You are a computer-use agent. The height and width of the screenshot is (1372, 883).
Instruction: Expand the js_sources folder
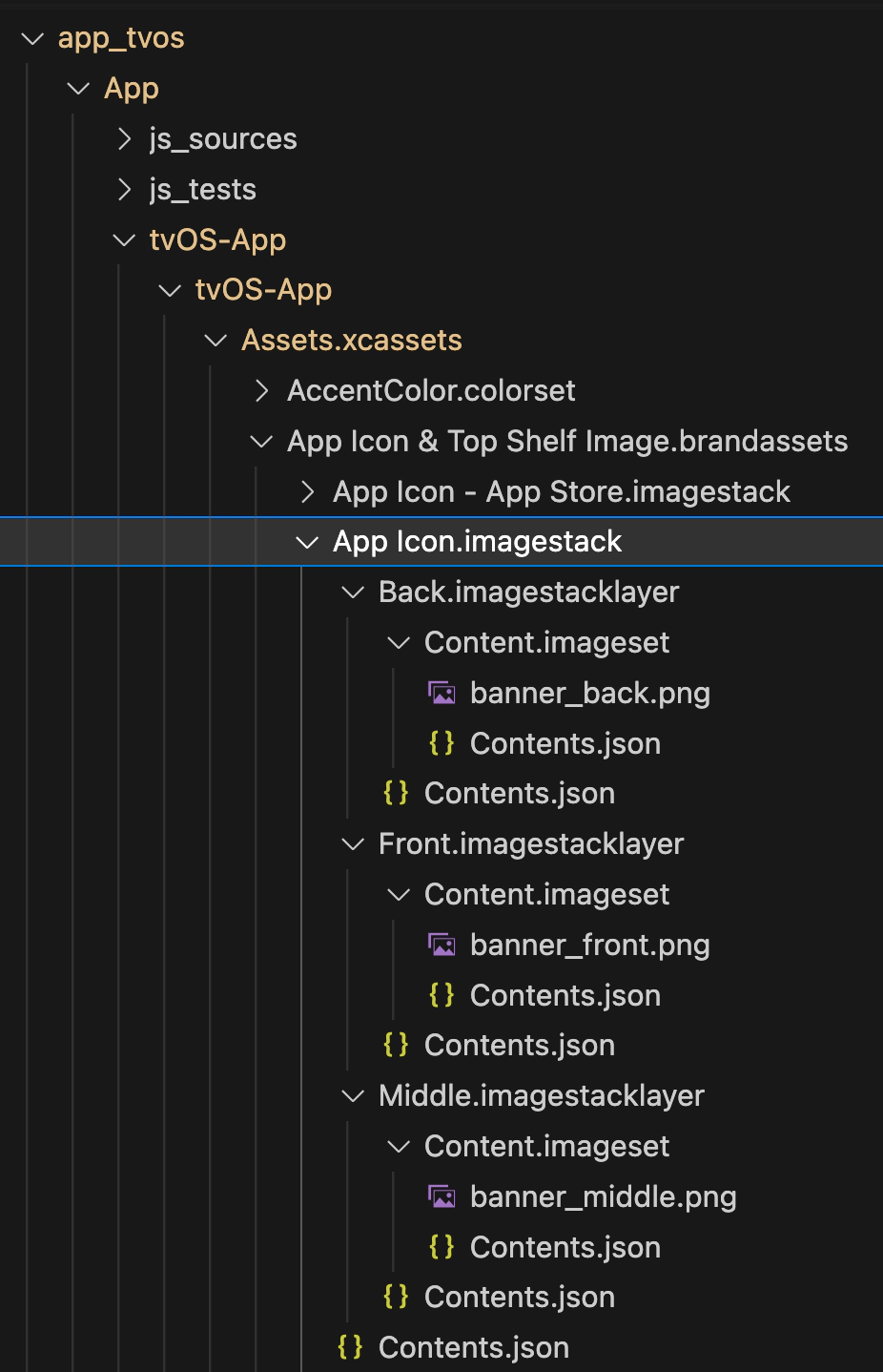124,139
